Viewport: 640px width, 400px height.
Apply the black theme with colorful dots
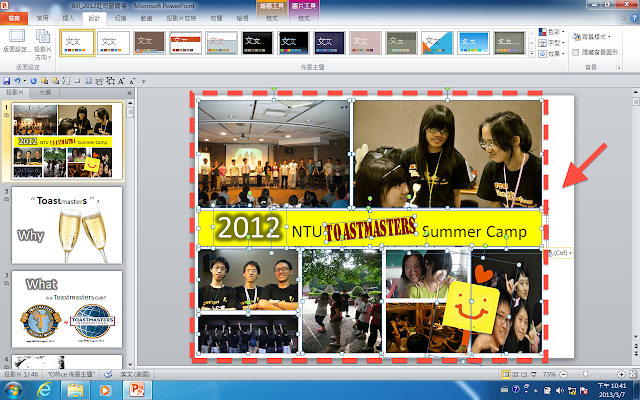[293, 42]
